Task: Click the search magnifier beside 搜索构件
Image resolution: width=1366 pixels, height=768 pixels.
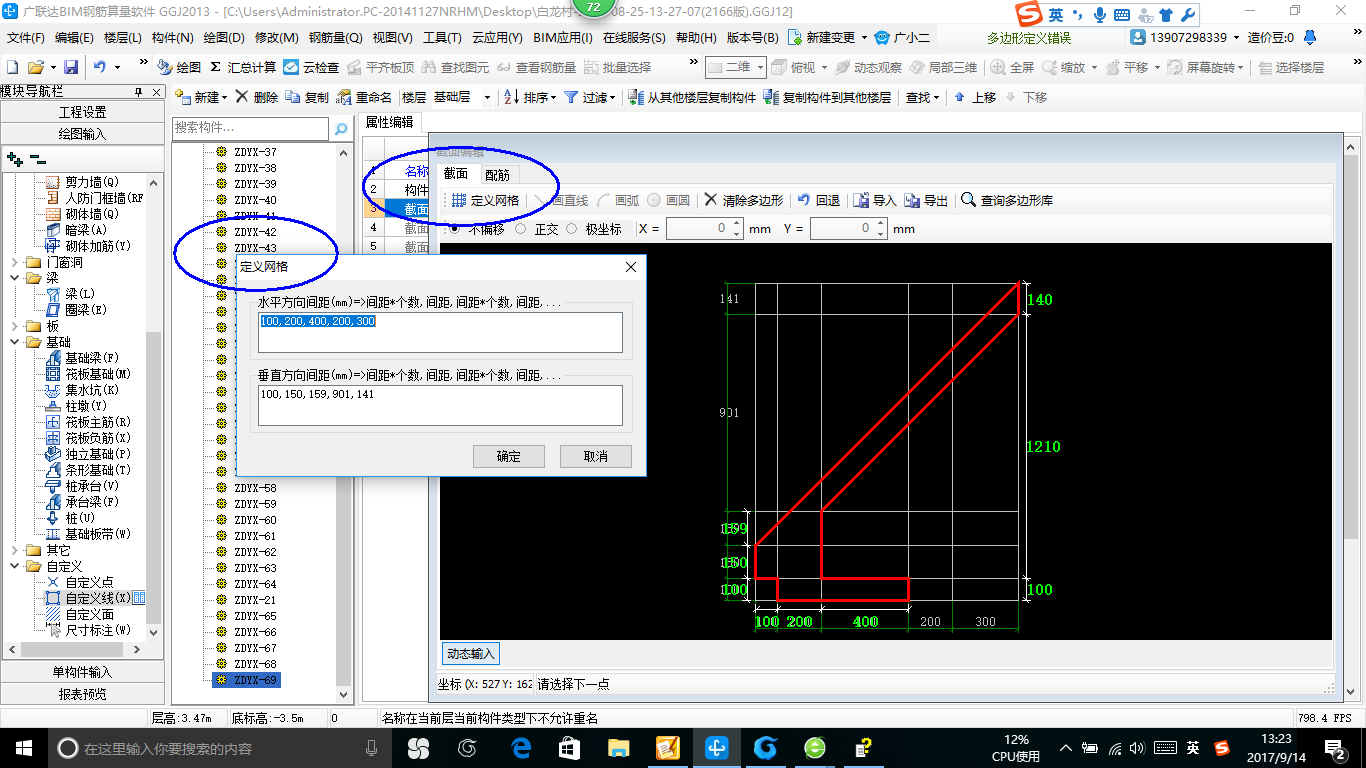Action: tap(341, 128)
